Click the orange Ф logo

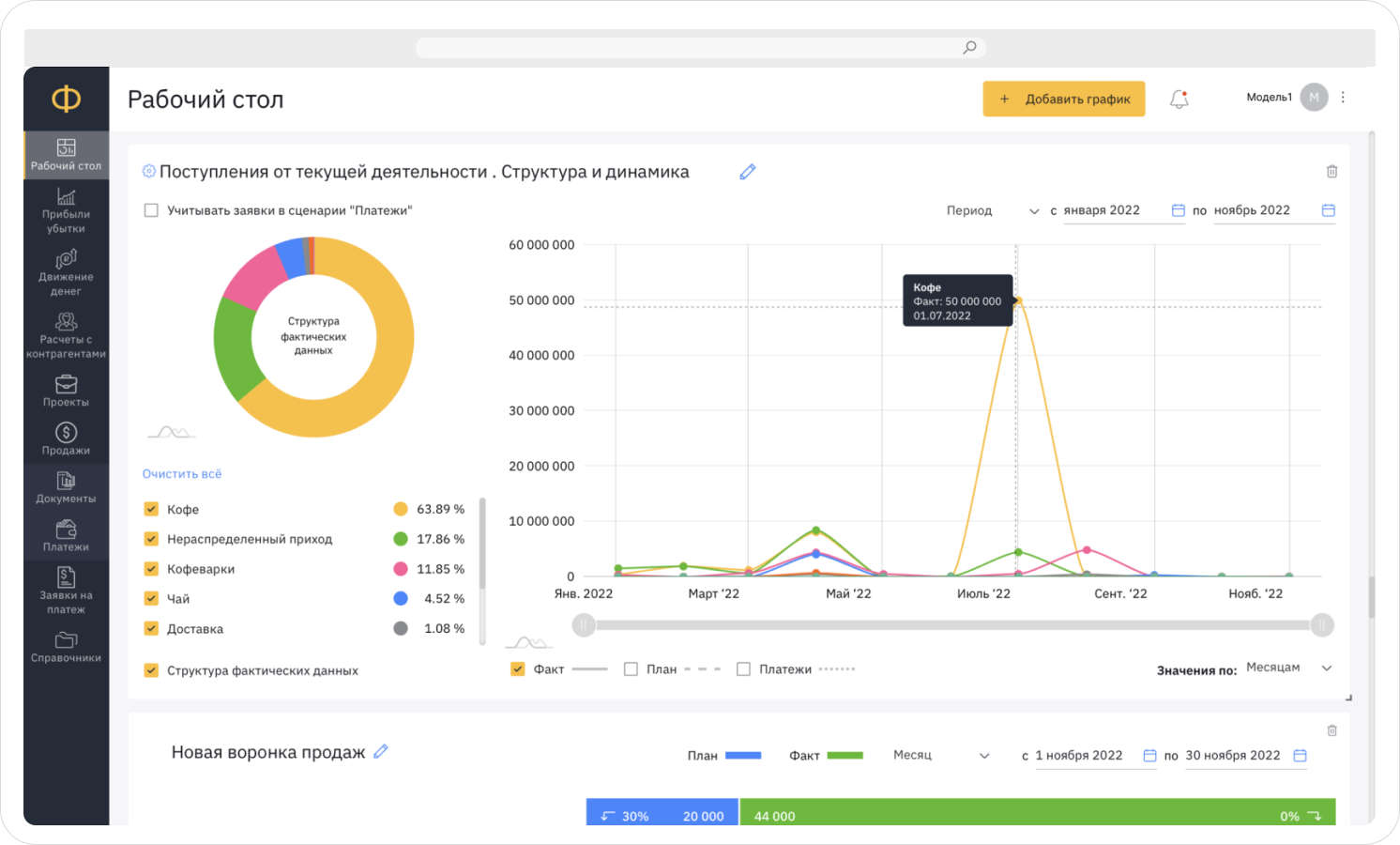point(66,99)
